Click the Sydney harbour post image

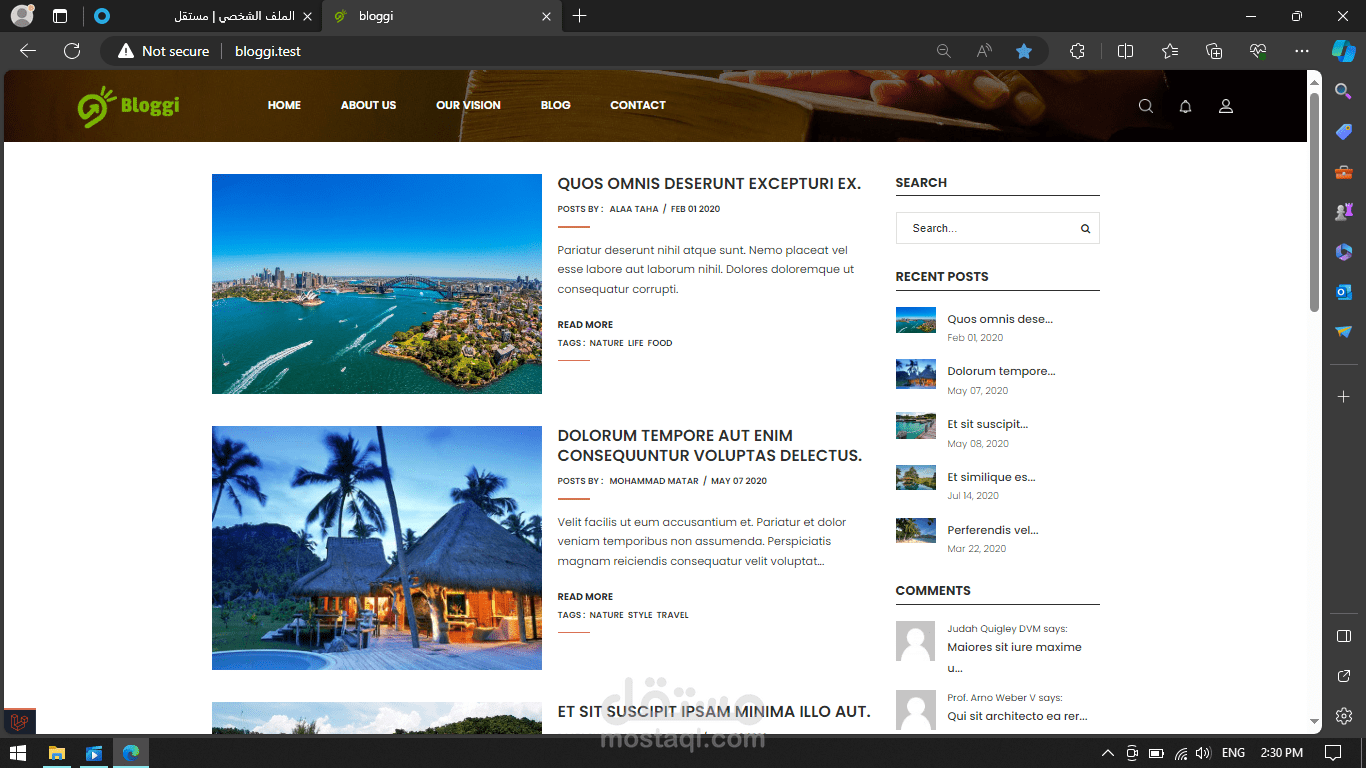pos(377,284)
